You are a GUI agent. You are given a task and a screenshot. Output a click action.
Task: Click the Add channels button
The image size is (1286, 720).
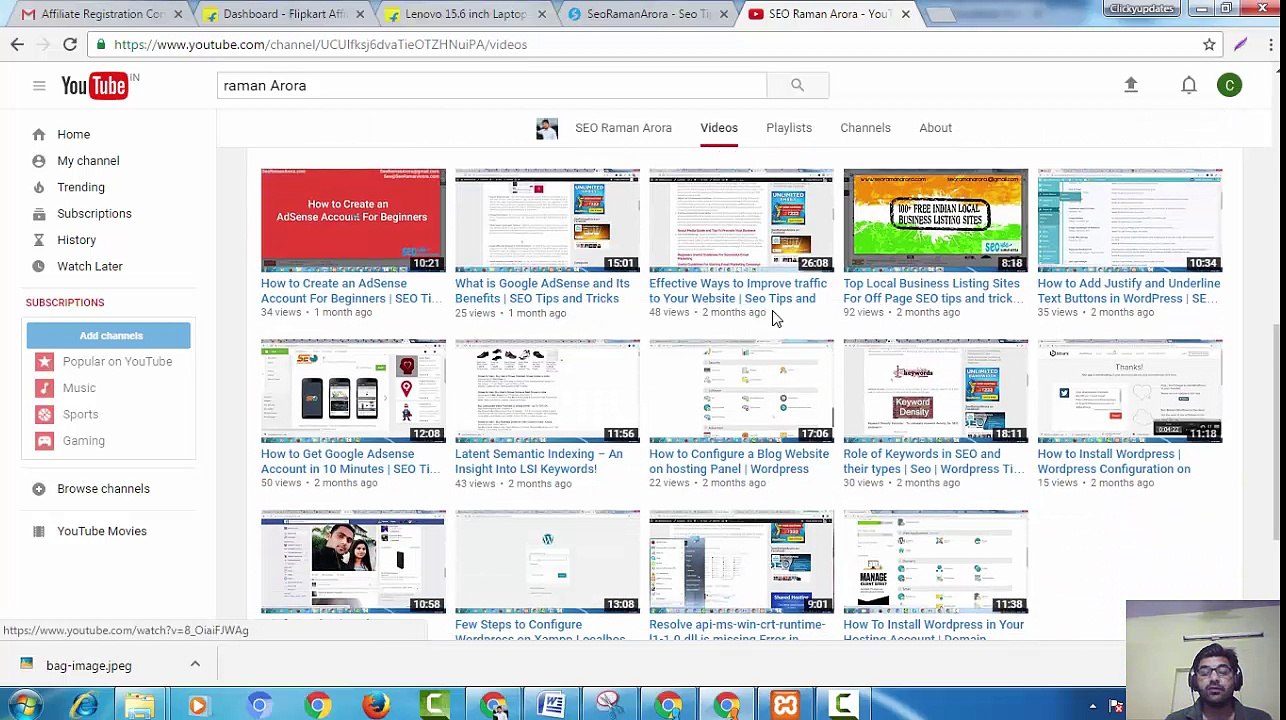[x=109, y=336]
